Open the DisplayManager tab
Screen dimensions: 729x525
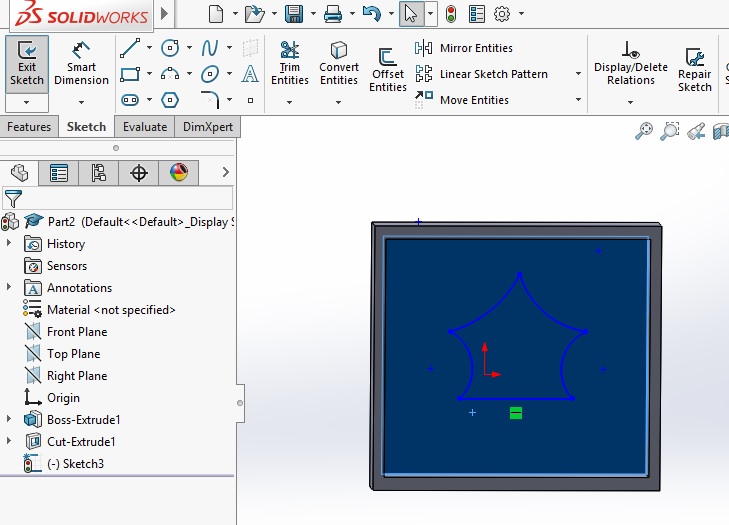pos(179,173)
